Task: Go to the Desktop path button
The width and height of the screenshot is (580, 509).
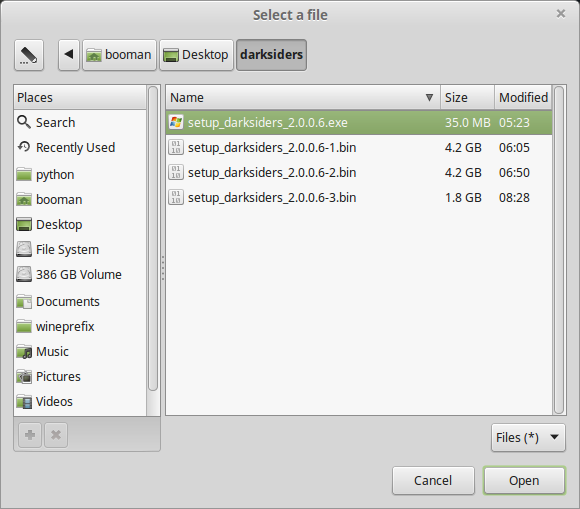Action: (196, 55)
